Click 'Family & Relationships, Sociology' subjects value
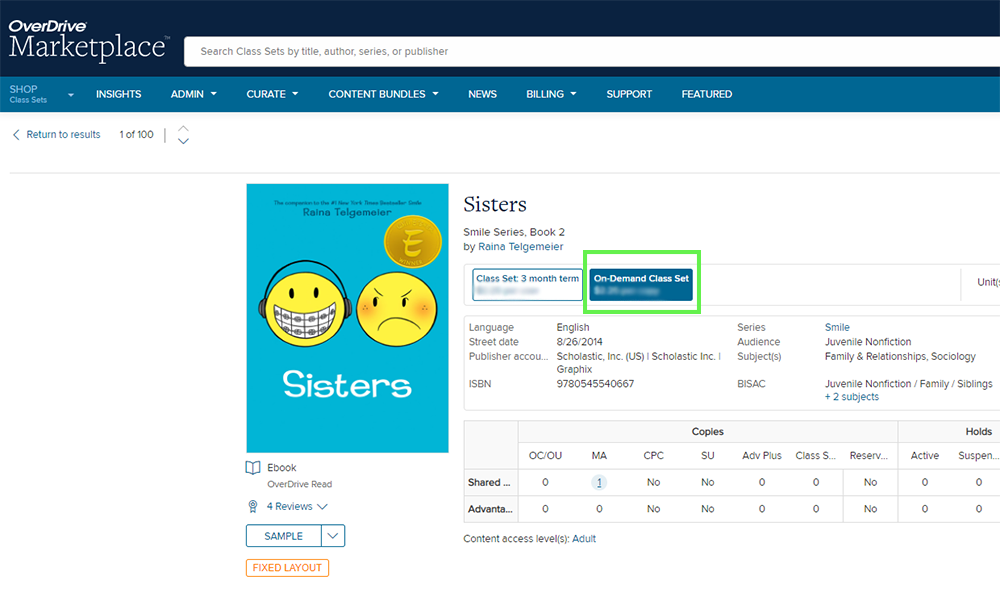1000x597 pixels. (900, 357)
